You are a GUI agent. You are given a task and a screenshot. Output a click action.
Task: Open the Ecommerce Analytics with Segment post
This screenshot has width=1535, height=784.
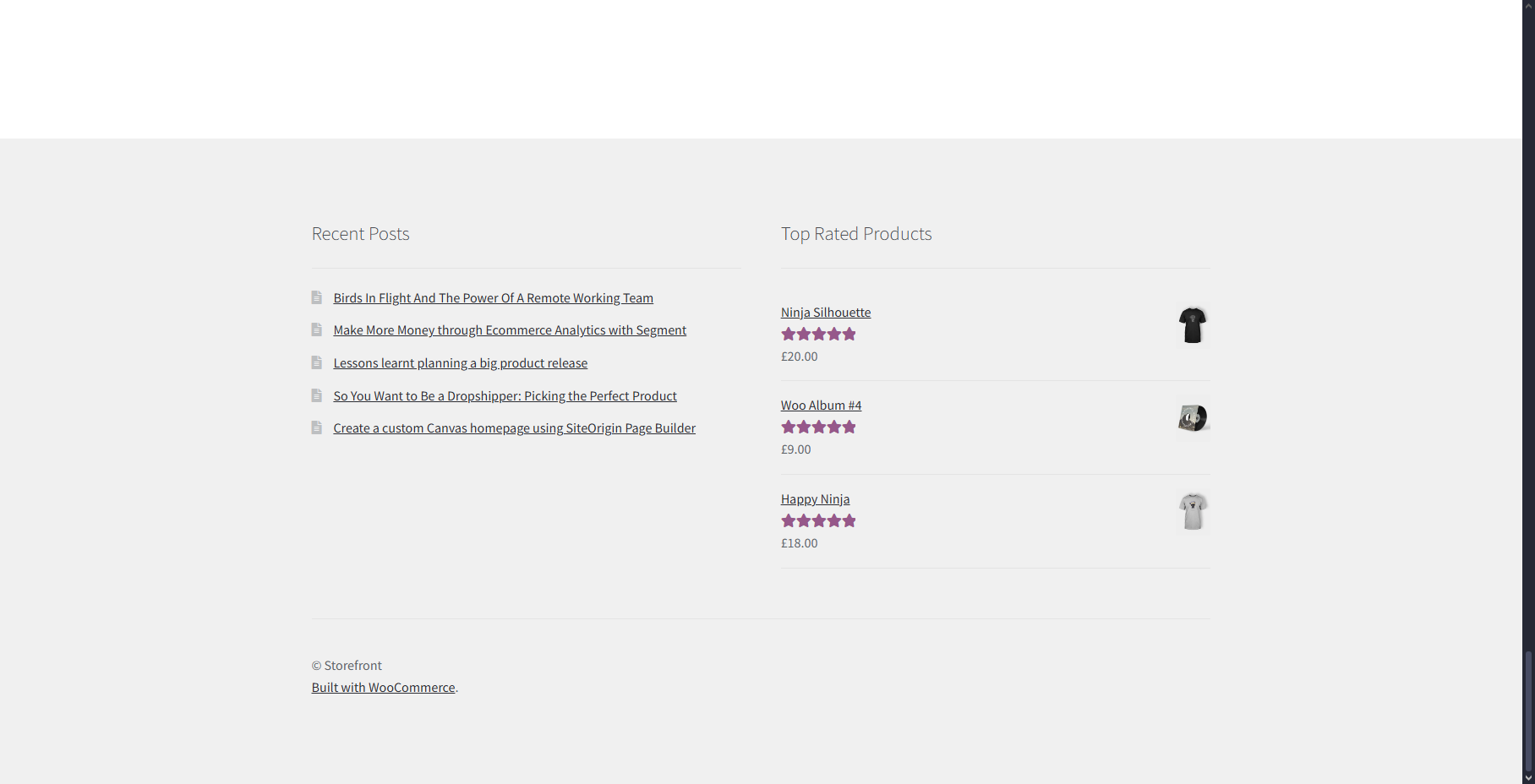[509, 329]
